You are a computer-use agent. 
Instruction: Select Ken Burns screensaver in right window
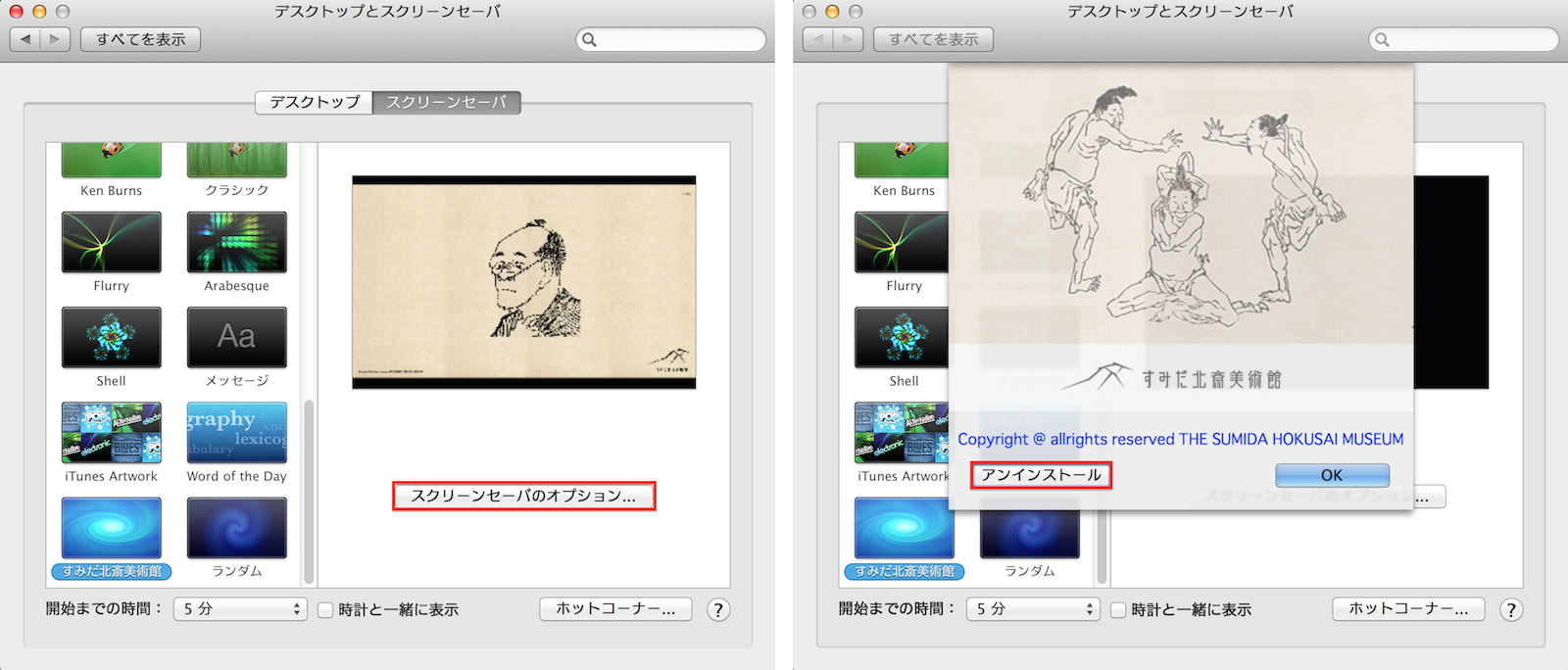[x=902, y=161]
